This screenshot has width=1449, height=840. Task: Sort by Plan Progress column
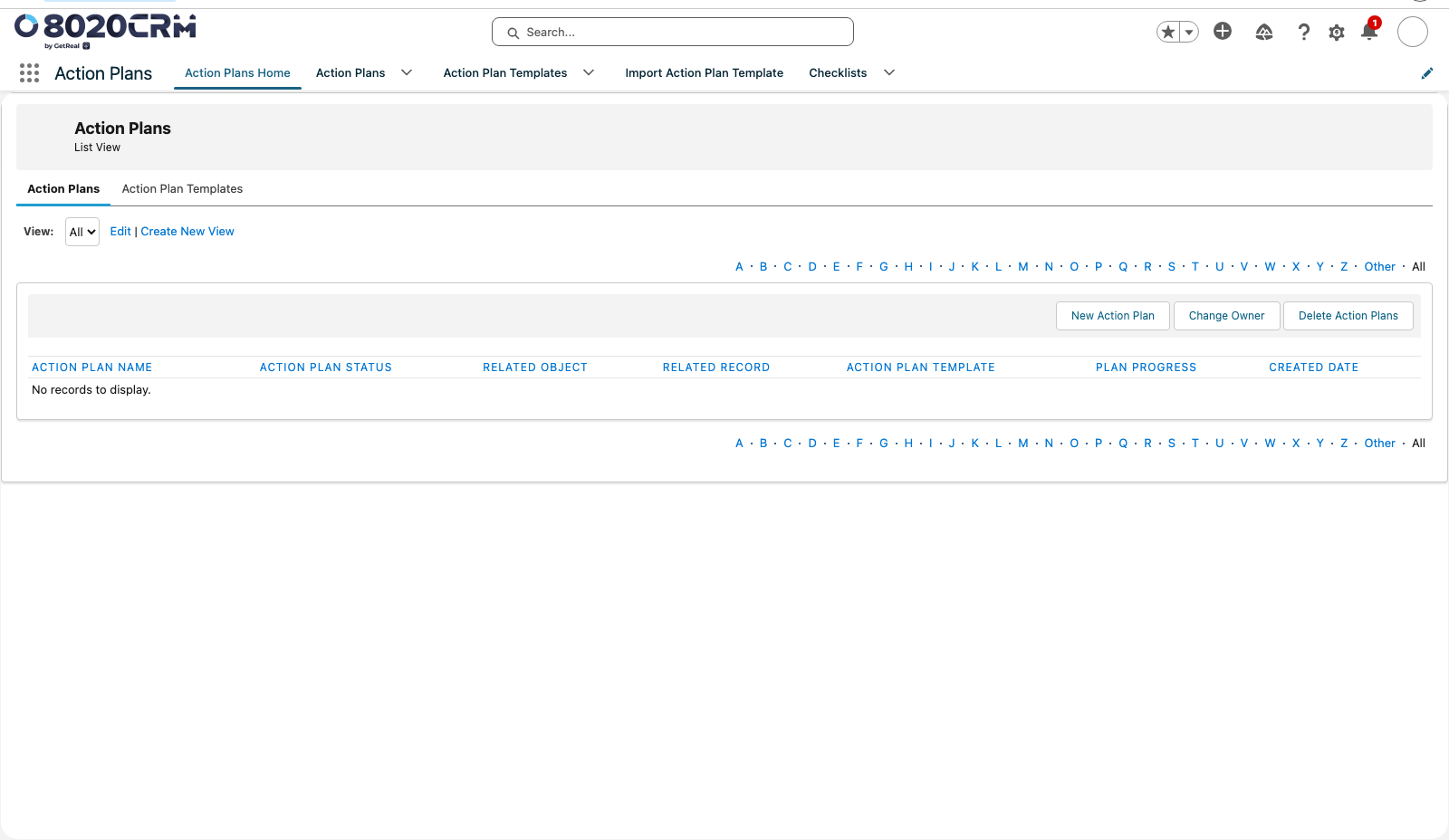coord(1147,367)
